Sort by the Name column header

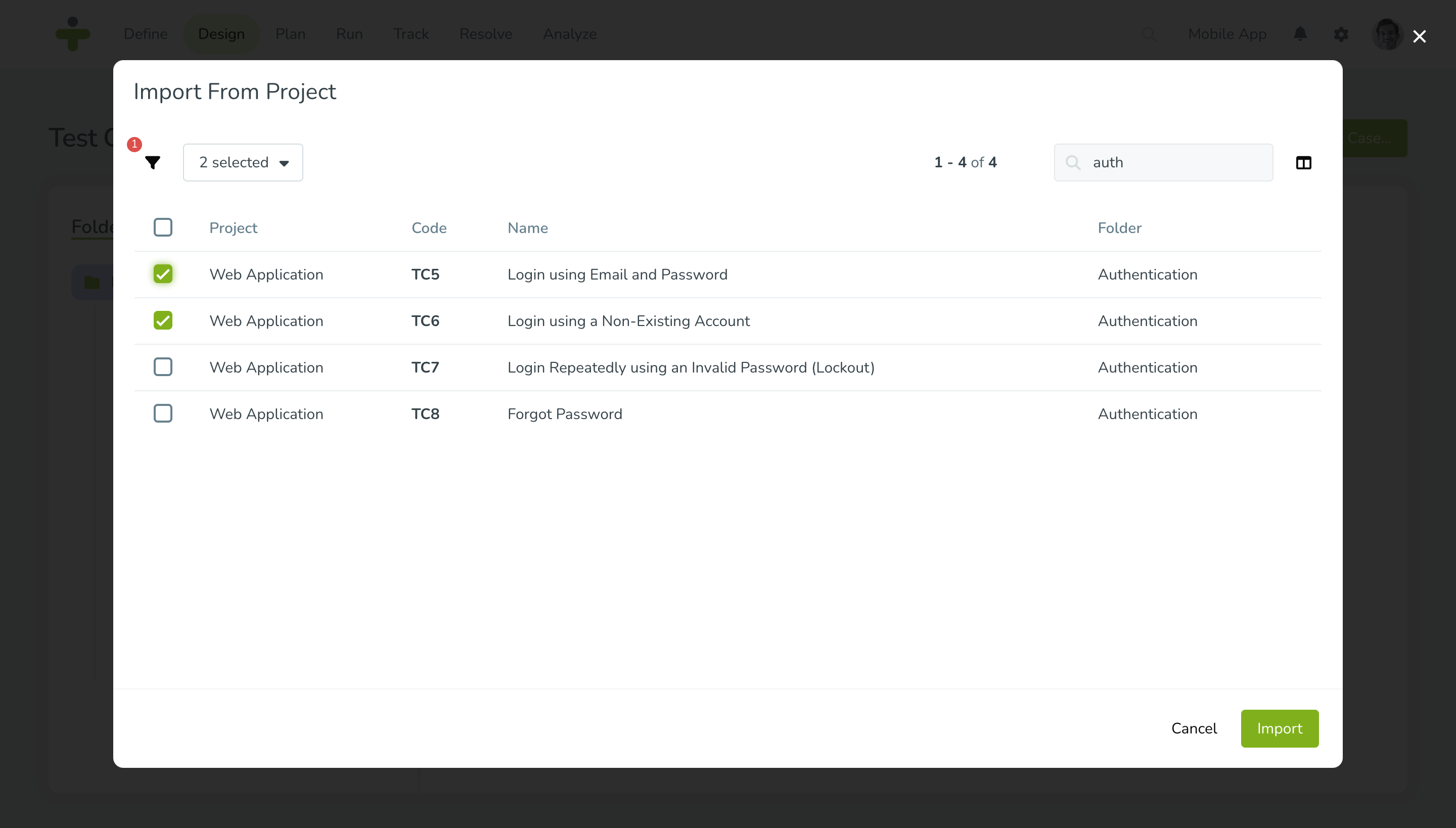point(528,228)
